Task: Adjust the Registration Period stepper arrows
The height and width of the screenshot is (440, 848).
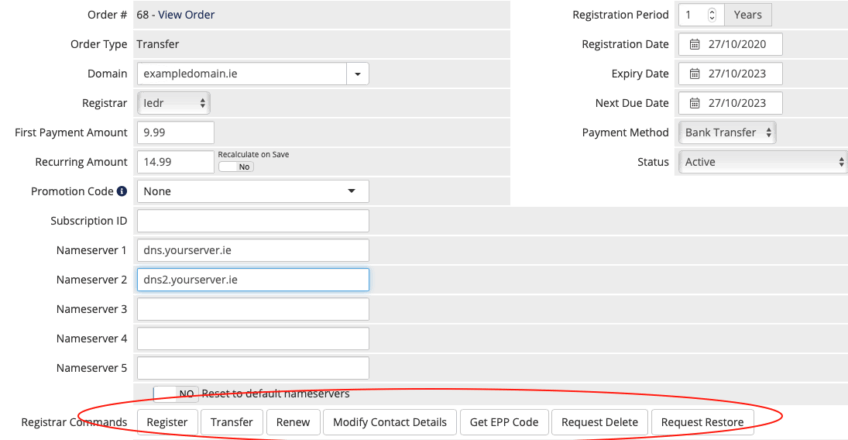Action: 712,15
